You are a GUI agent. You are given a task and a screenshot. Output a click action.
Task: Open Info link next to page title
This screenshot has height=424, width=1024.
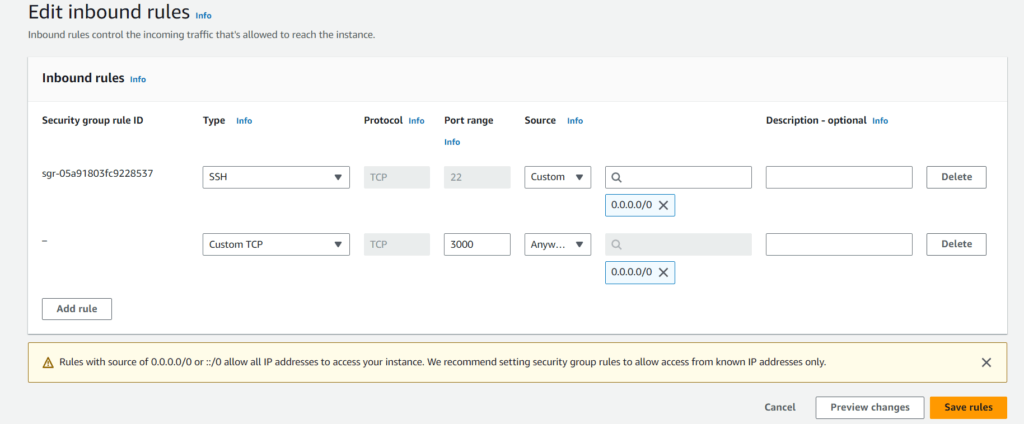pos(204,16)
